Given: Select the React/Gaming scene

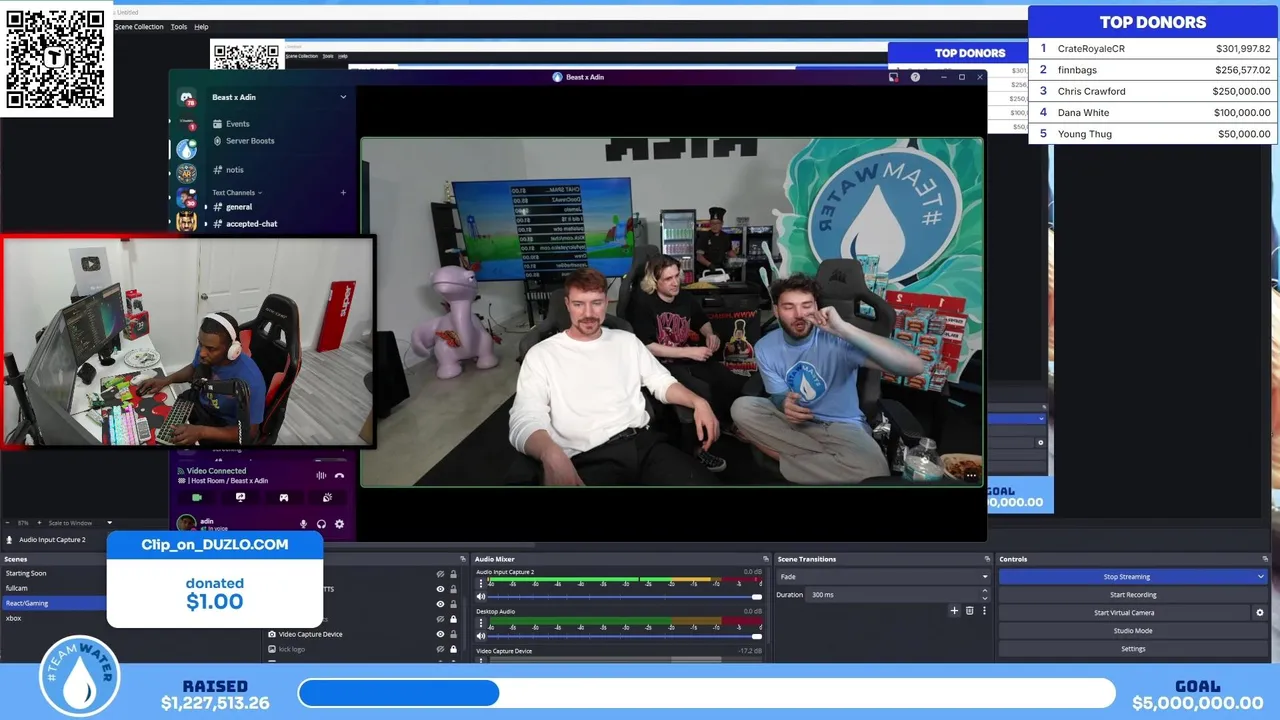Looking at the screenshot, I should pyautogui.click(x=54, y=603).
